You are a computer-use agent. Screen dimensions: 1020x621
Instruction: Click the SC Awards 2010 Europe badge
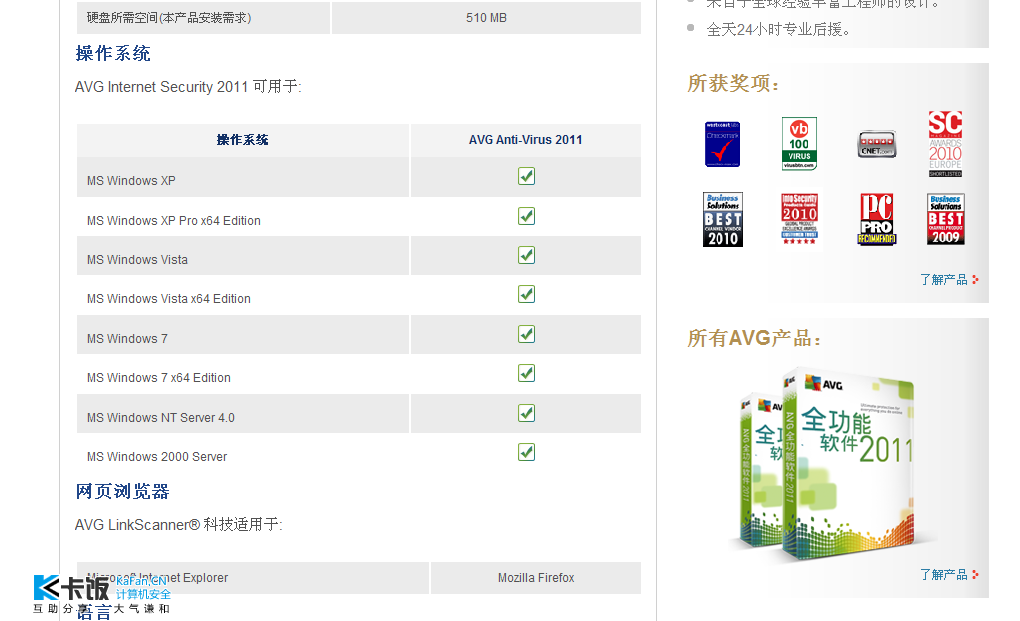(x=945, y=144)
